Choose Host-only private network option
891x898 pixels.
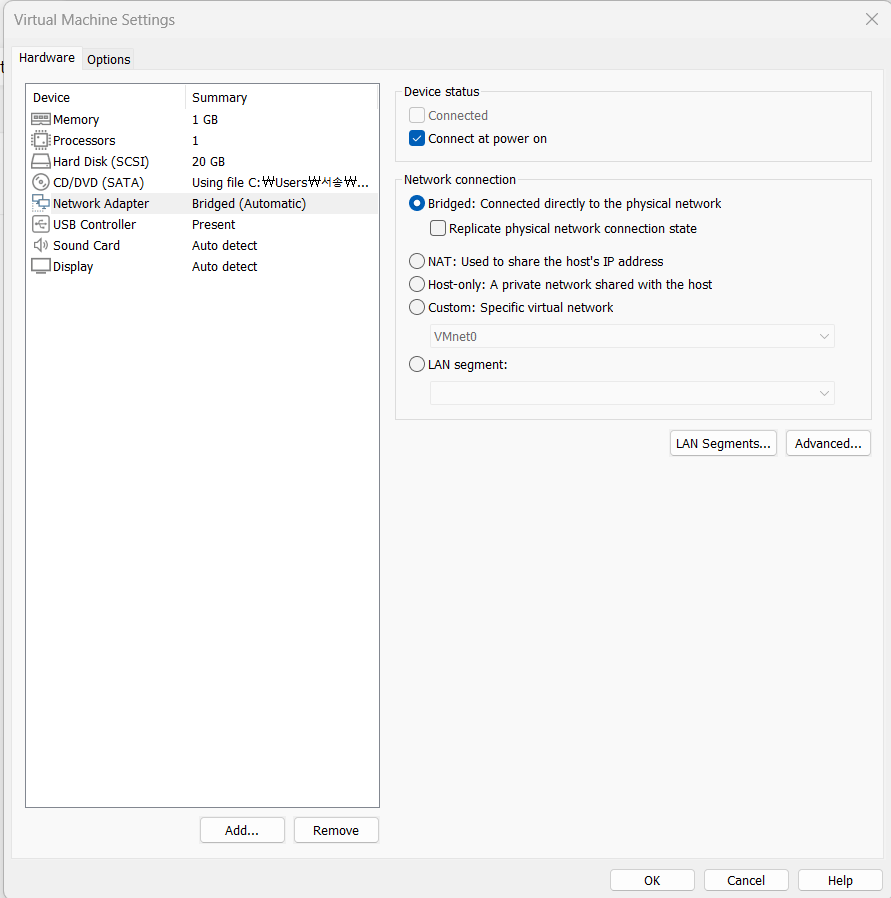point(417,284)
